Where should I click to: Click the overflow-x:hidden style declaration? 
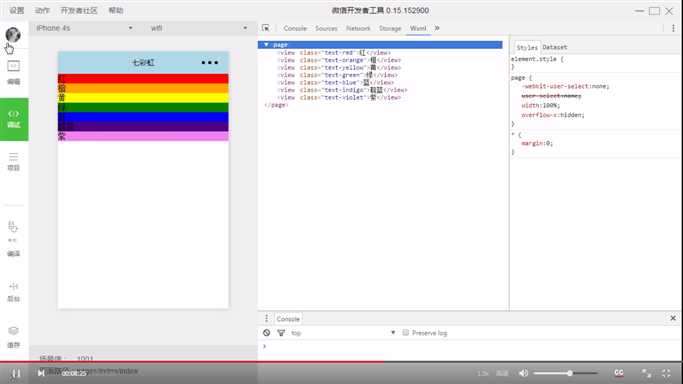tap(553, 115)
